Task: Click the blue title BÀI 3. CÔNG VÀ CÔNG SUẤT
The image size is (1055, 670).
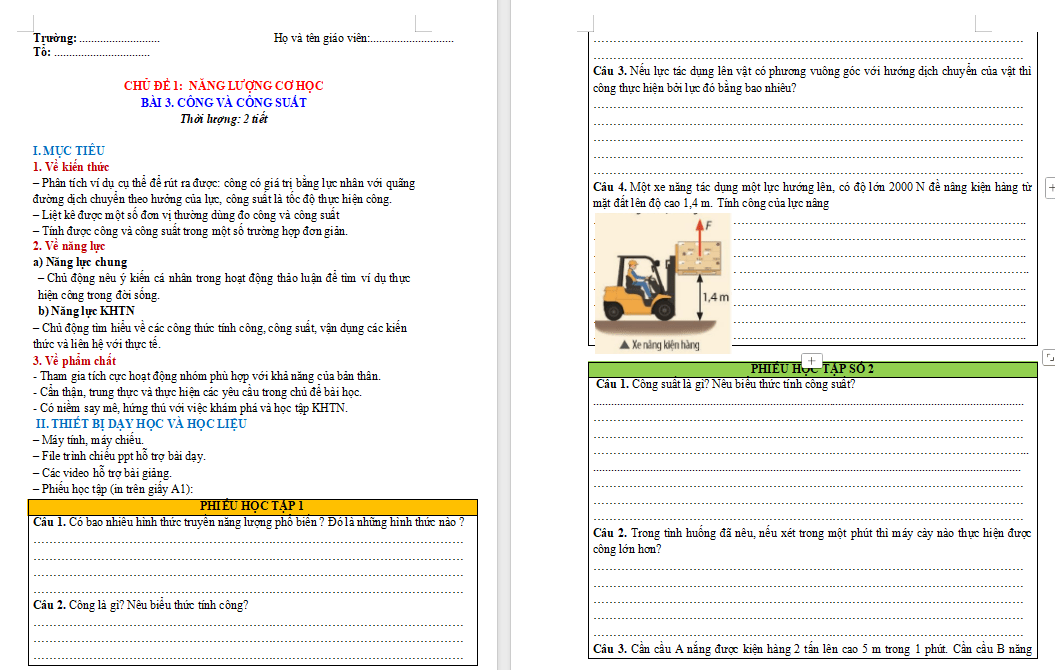Action: click(223, 103)
